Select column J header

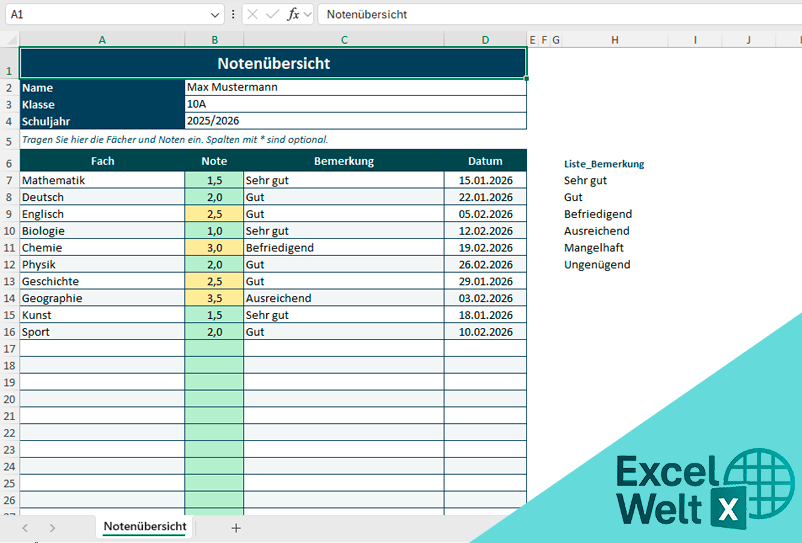coord(749,40)
